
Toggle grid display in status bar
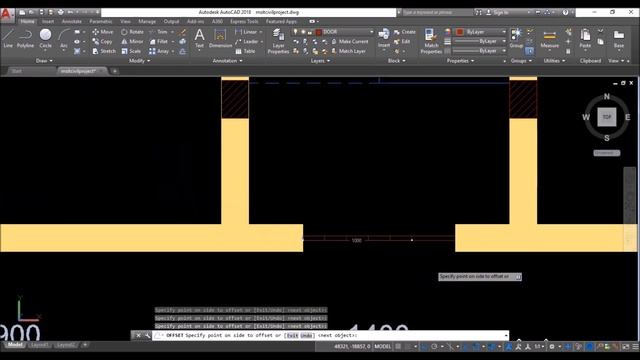coord(398,347)
